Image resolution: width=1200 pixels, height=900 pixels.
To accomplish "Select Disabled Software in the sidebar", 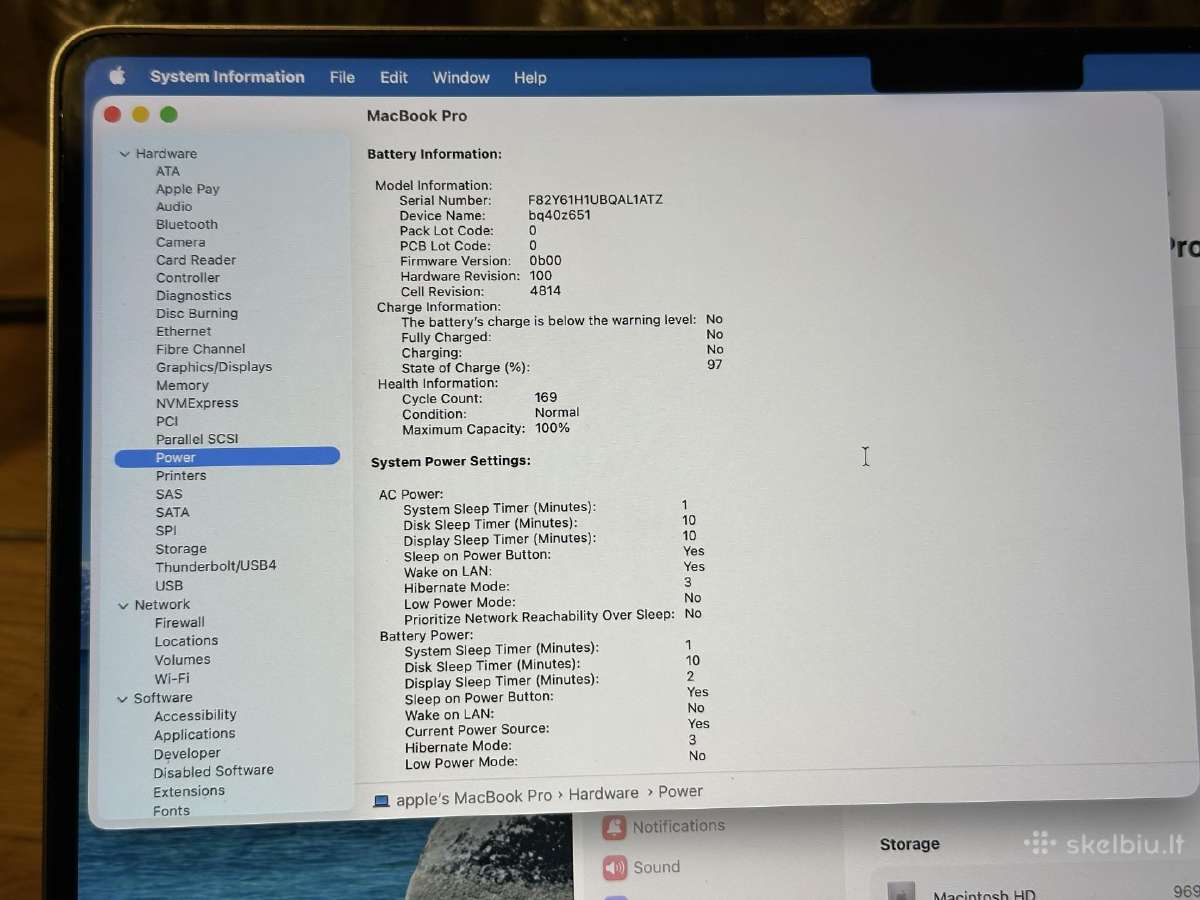I will click(213, 771).
